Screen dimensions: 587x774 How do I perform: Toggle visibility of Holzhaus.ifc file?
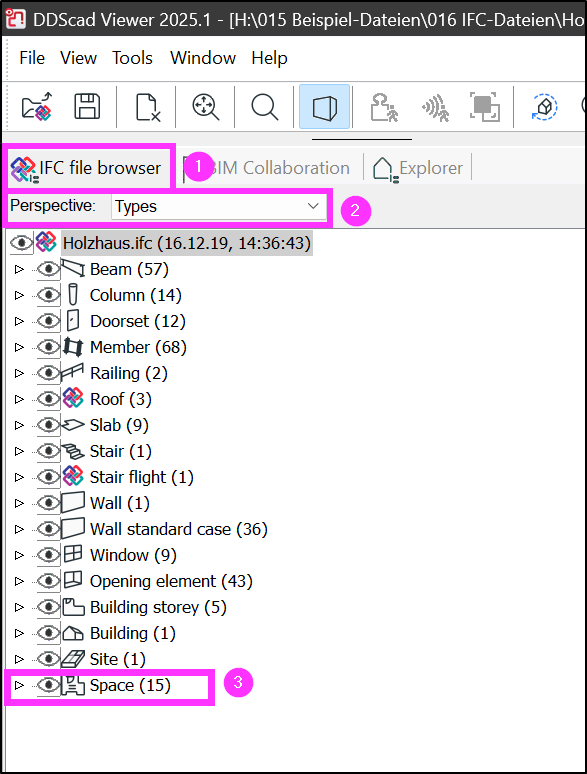pos(22,243)
